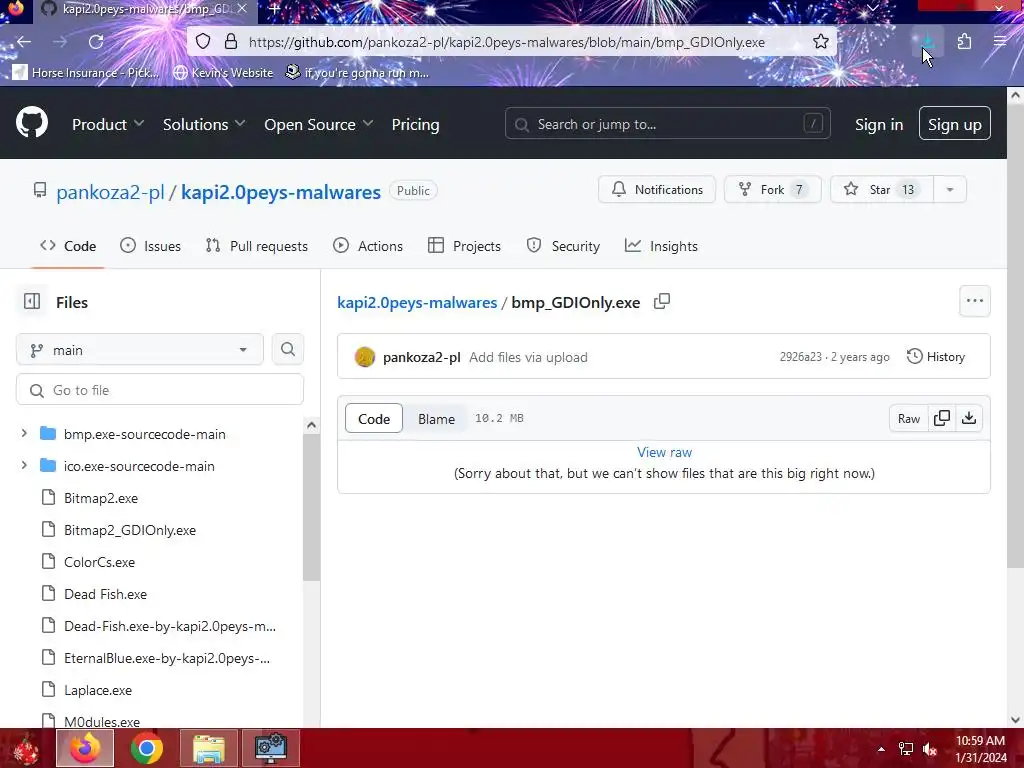Screen dimensions: 1024x768
Task: Click the muted volume tray icon
Action: click(x=930, y=749)
